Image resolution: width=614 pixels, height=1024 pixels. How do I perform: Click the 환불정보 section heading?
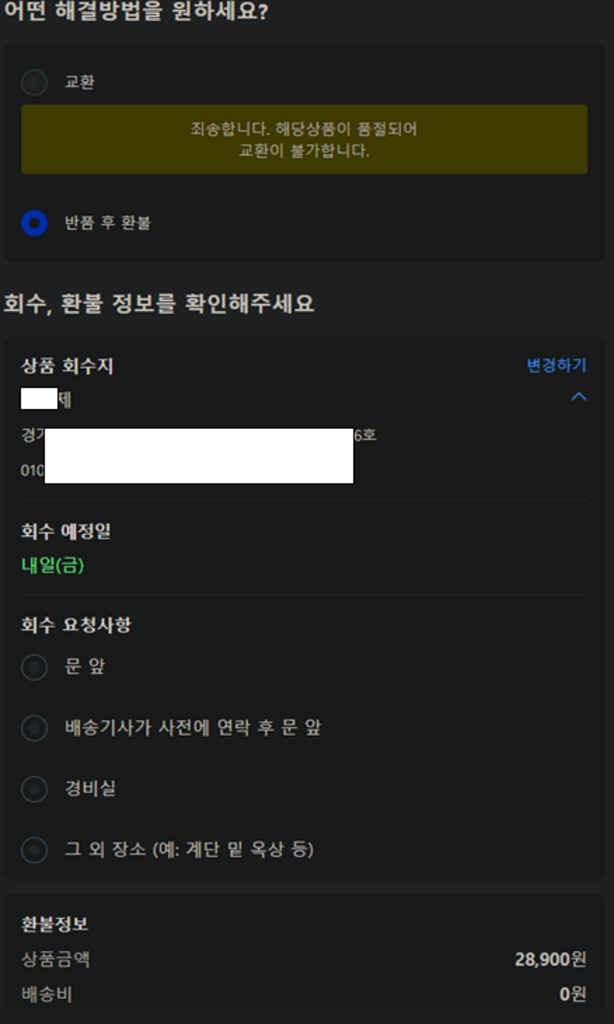[x=55, y=924]
